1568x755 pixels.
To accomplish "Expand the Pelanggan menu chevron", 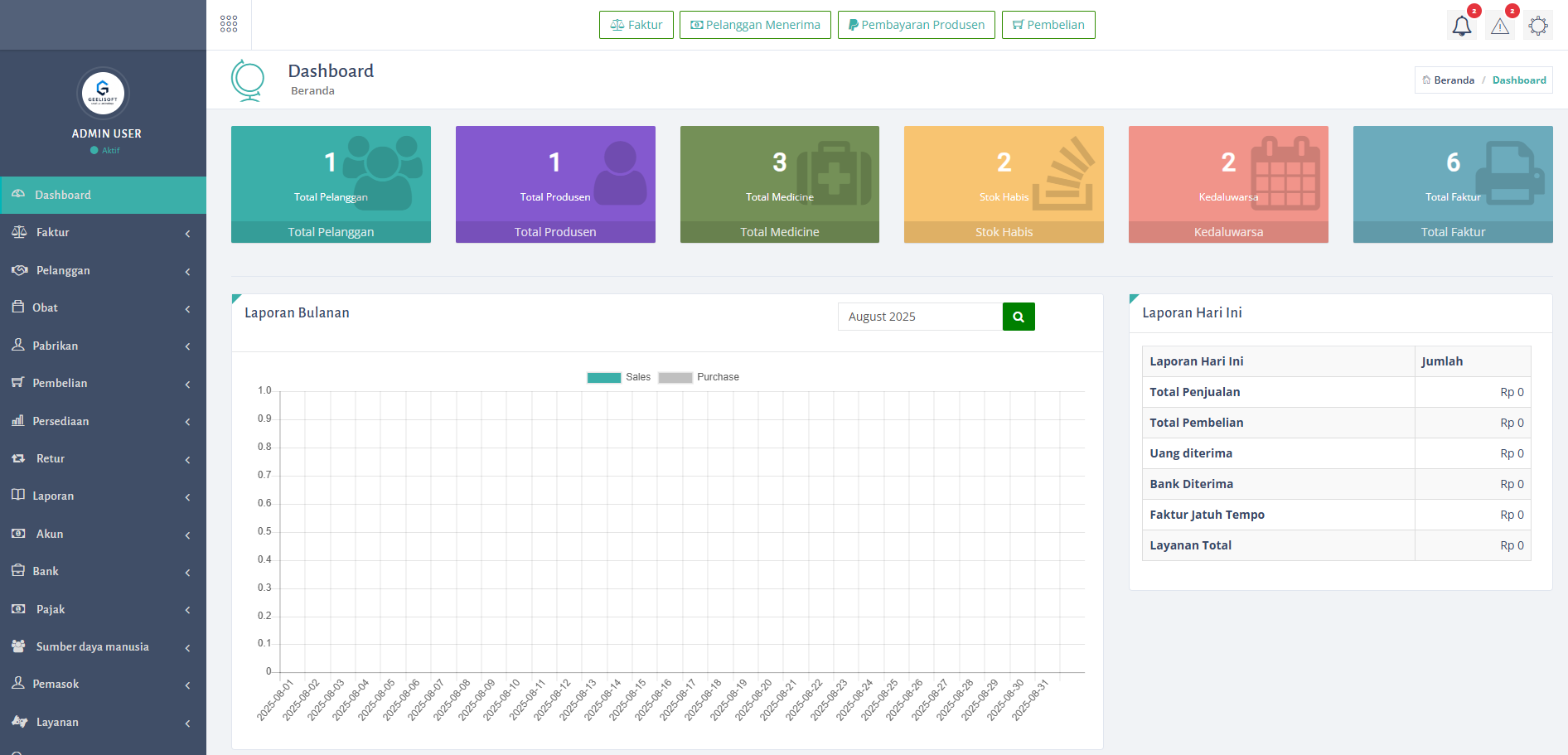I will coord(187,270).
